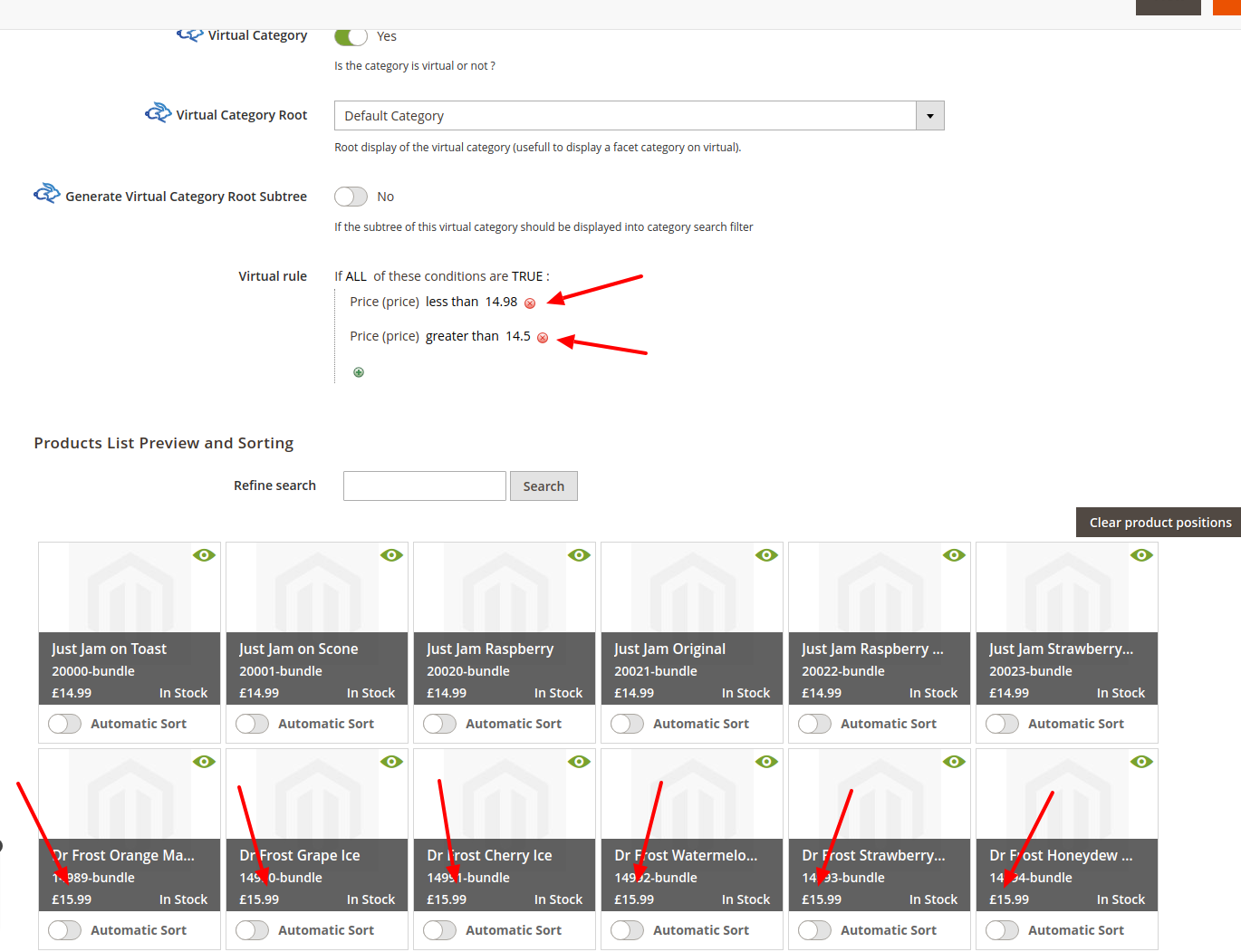Select the Dr Frost Orange product thumbnail

(x=129, y=793)
